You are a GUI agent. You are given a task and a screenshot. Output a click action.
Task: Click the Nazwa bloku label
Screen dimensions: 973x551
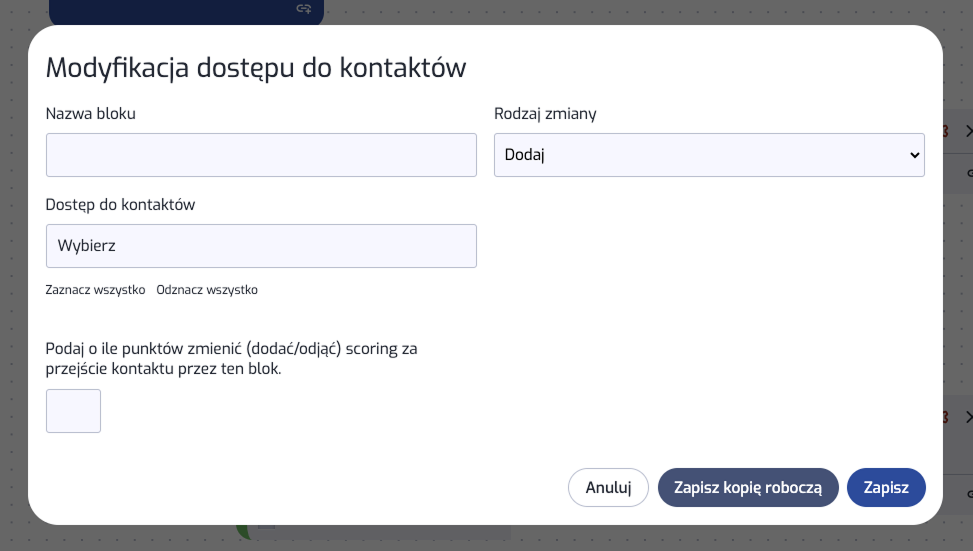[91, 114]
